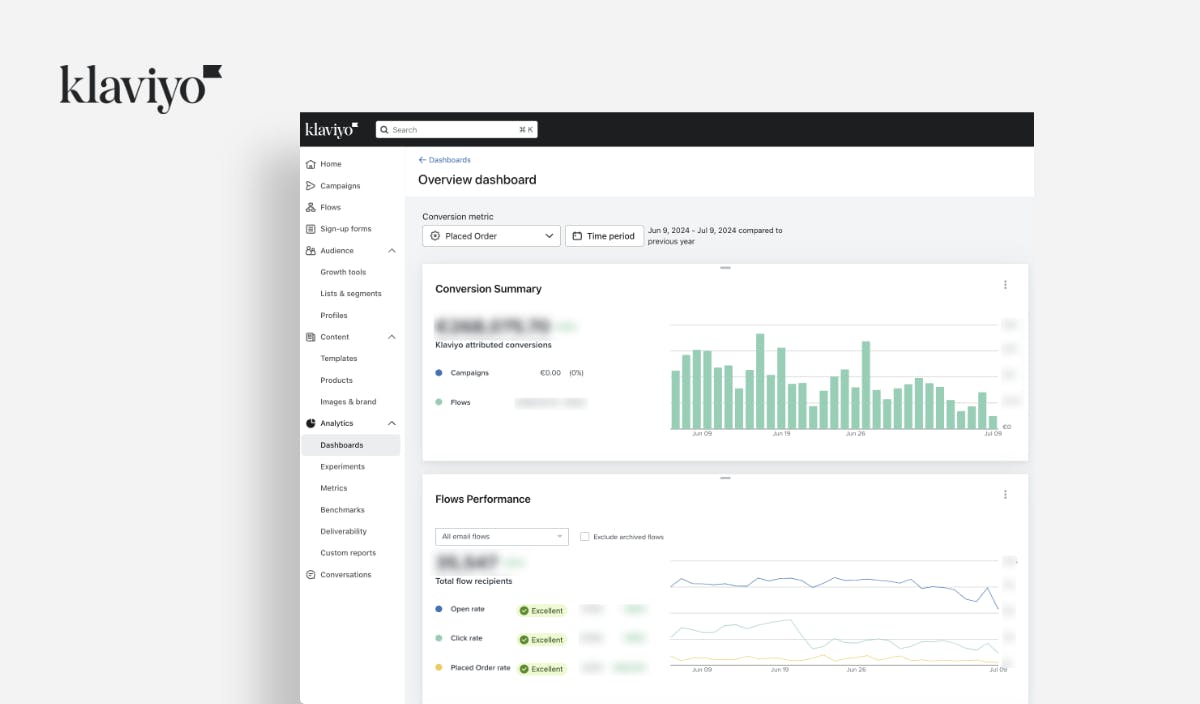Open Profiles under Audience
This screenshot has width=1200, height=704.
pos(334,315)
